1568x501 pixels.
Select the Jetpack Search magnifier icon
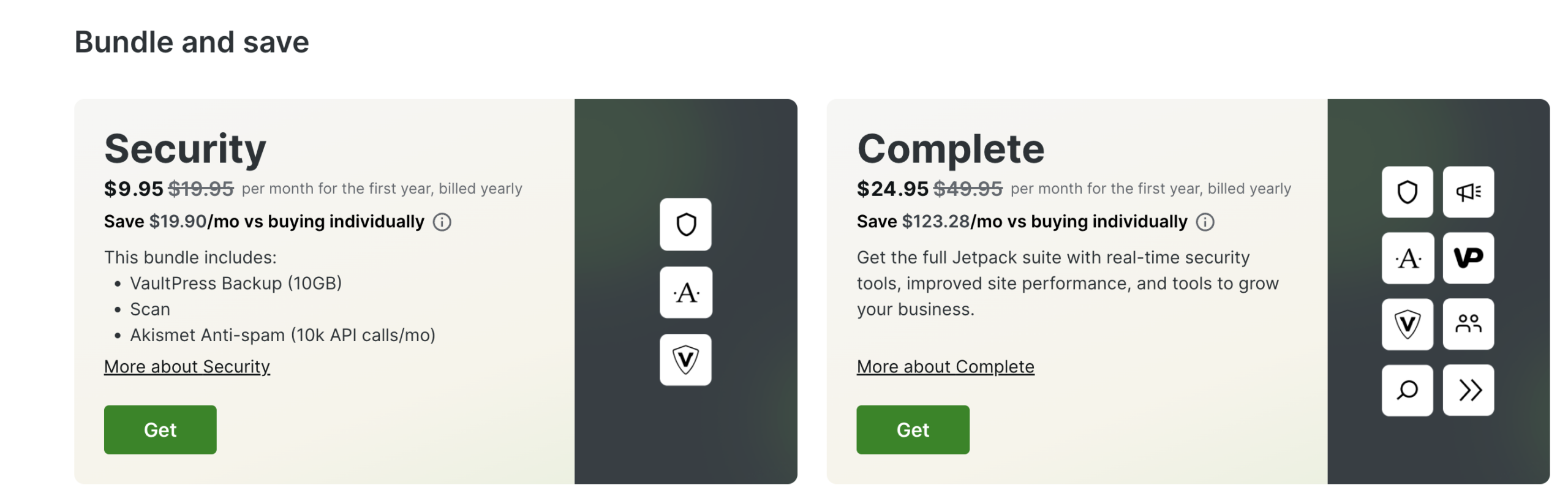point(1408,390)
